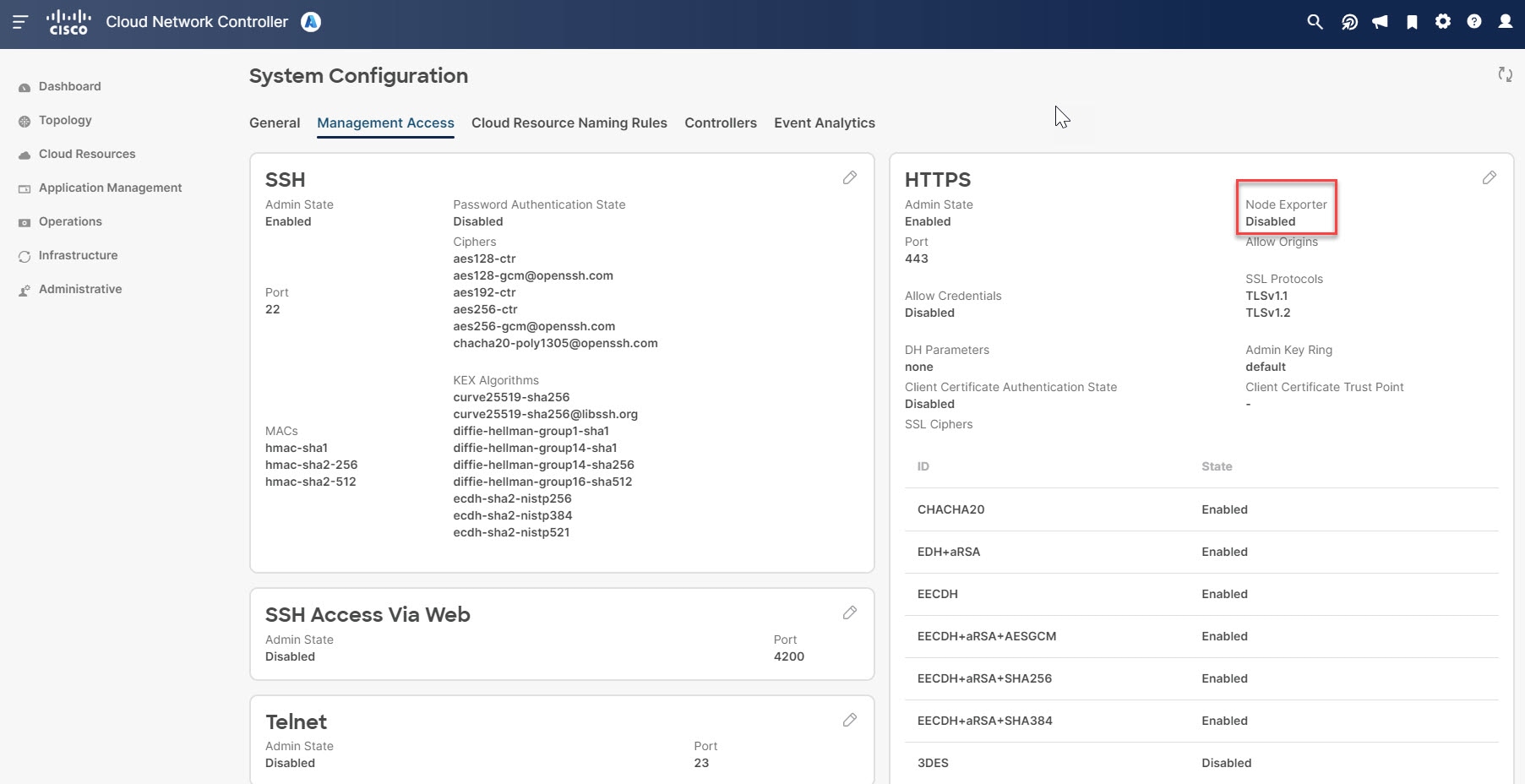Image resolution: width=1525 pixels, height=784 pixels.
Task: Click the search icon in the top bar
Action: [1315, 21]
